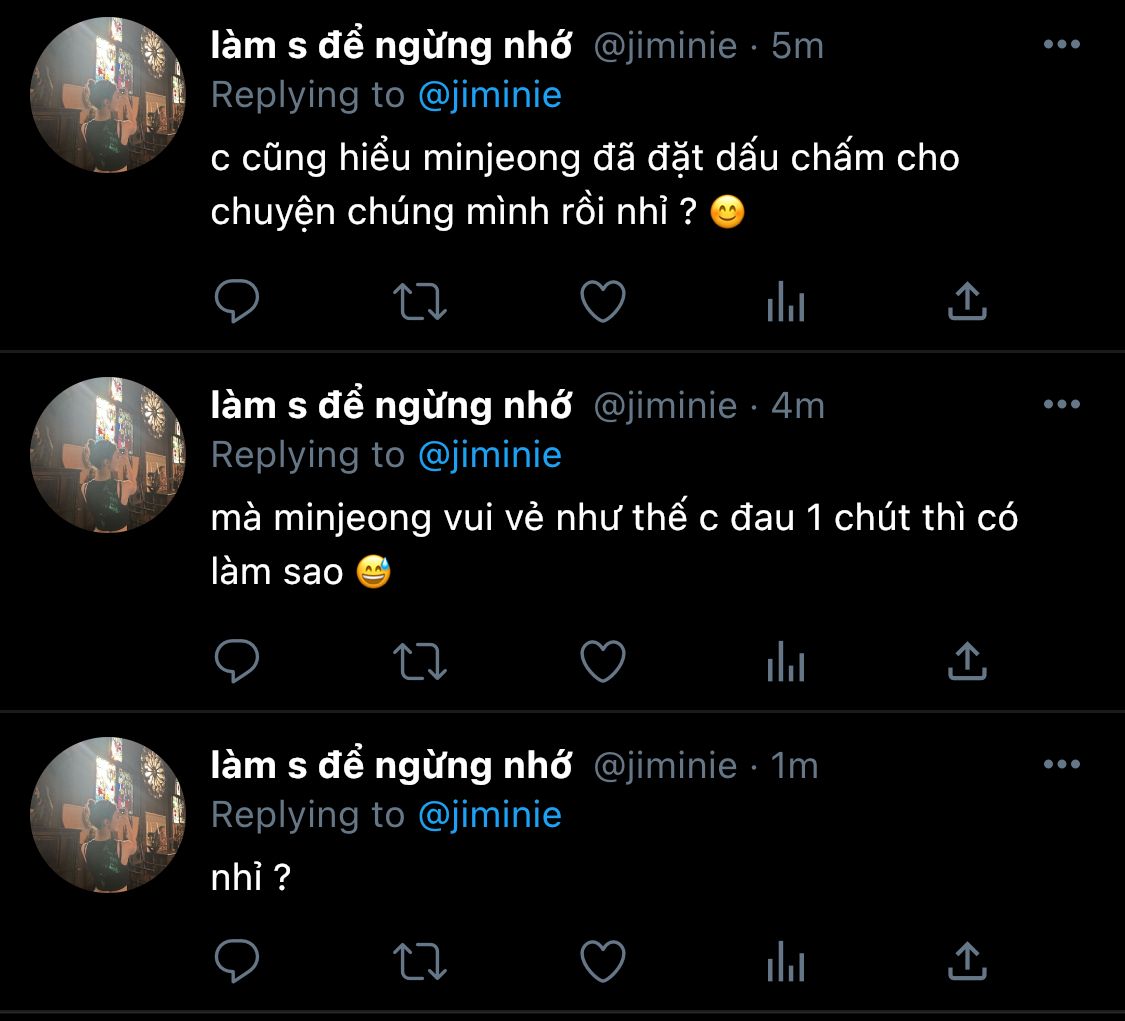View analytics of the 4m ago tweet

(x=786, y=661)
